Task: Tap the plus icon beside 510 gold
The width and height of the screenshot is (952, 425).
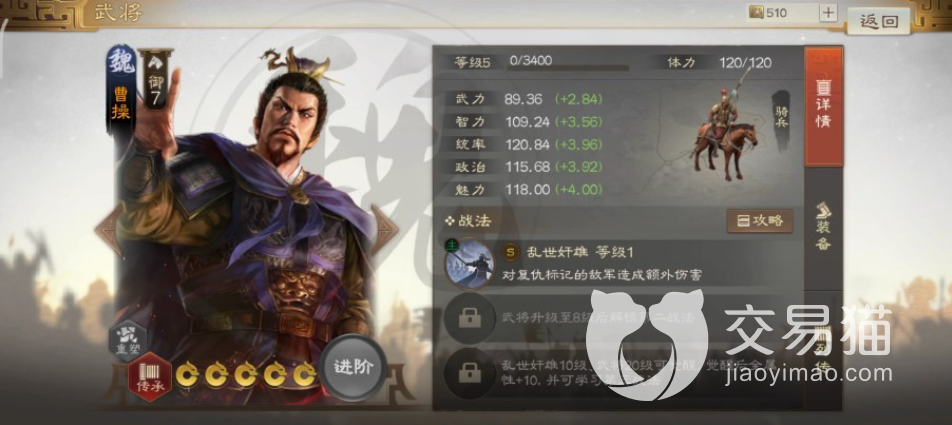Action: tap(828, 13)
